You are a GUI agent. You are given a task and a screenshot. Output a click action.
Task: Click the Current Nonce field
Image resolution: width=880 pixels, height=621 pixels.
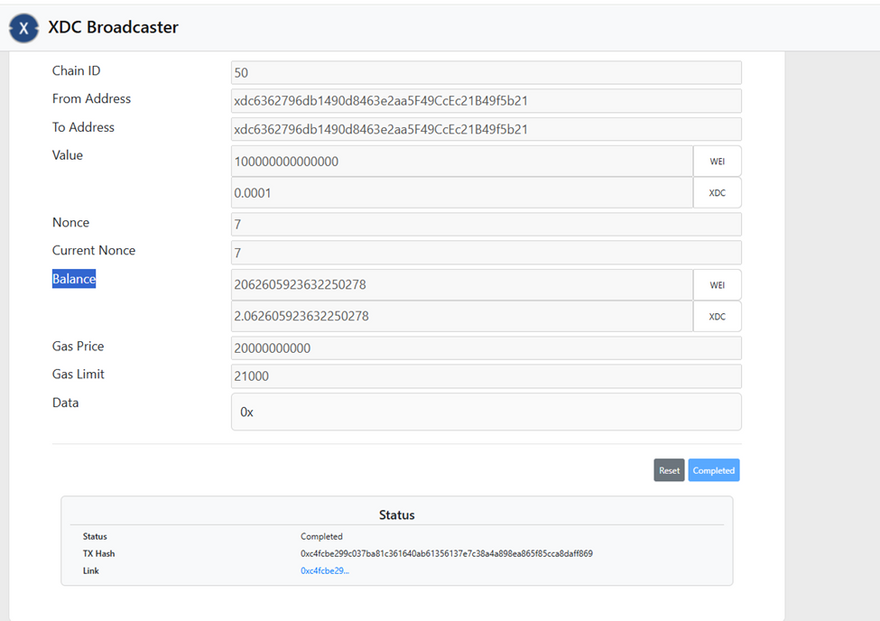(486, 253)
